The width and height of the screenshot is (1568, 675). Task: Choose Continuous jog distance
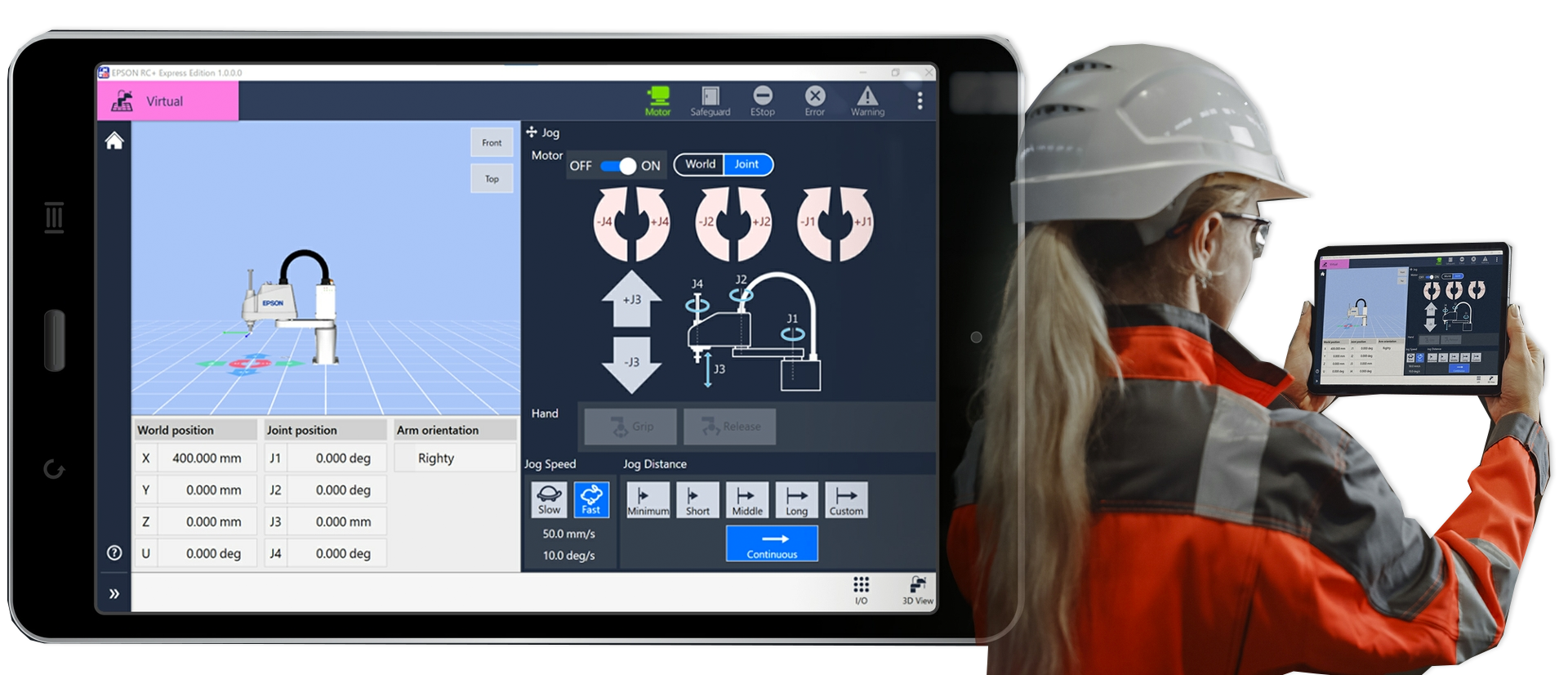772,543
